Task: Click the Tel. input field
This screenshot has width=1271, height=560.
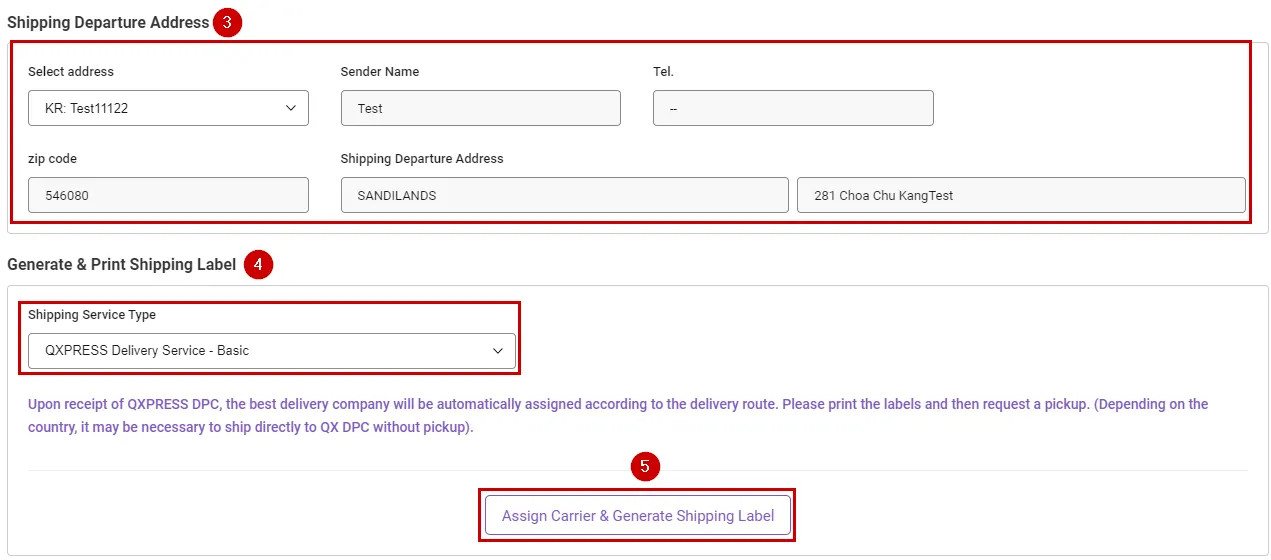Action: click(792, 108)
